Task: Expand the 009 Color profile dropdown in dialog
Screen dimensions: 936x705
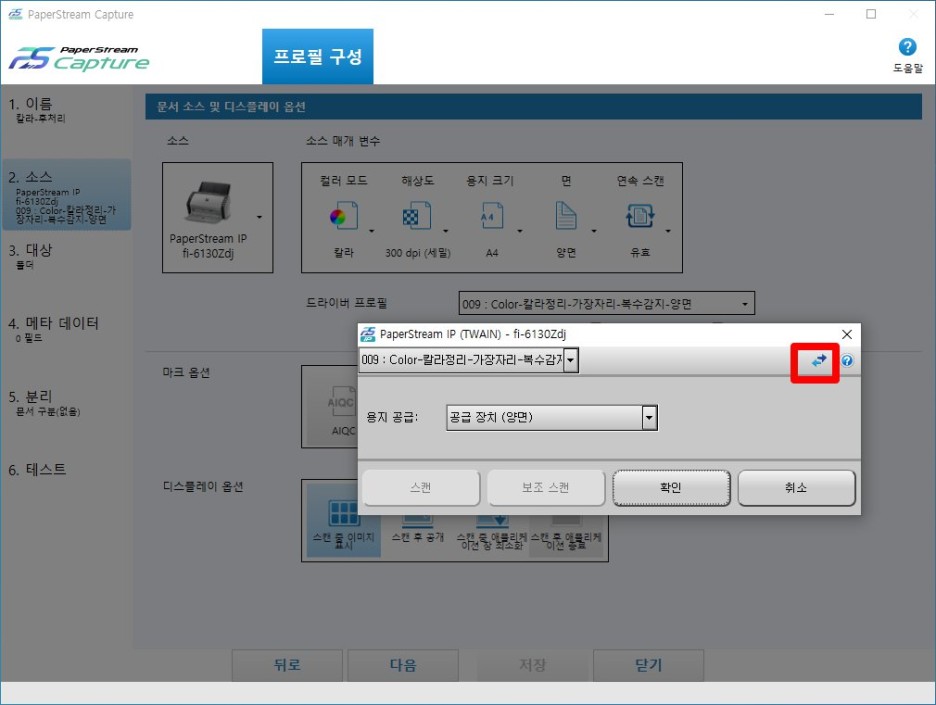Action: 571,360
